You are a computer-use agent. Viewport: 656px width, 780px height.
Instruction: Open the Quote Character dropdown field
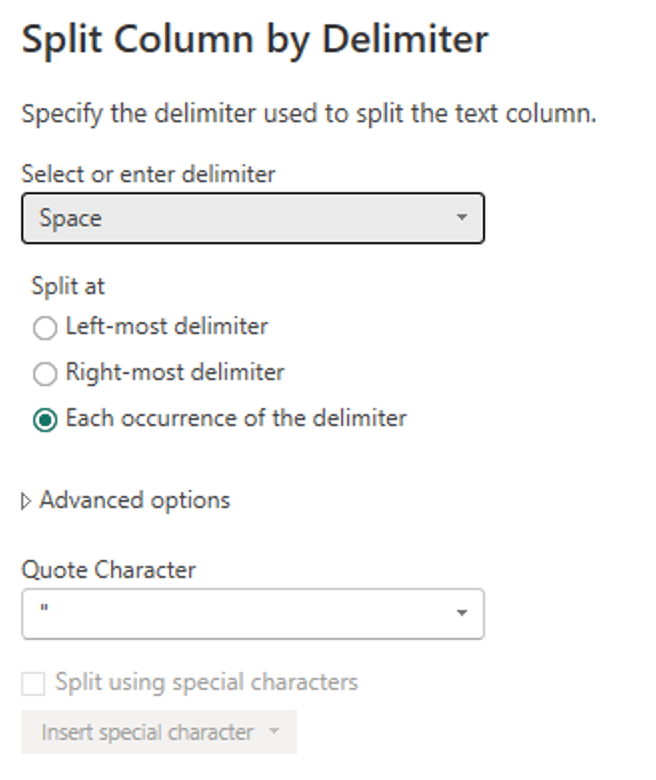pos(253,614)
